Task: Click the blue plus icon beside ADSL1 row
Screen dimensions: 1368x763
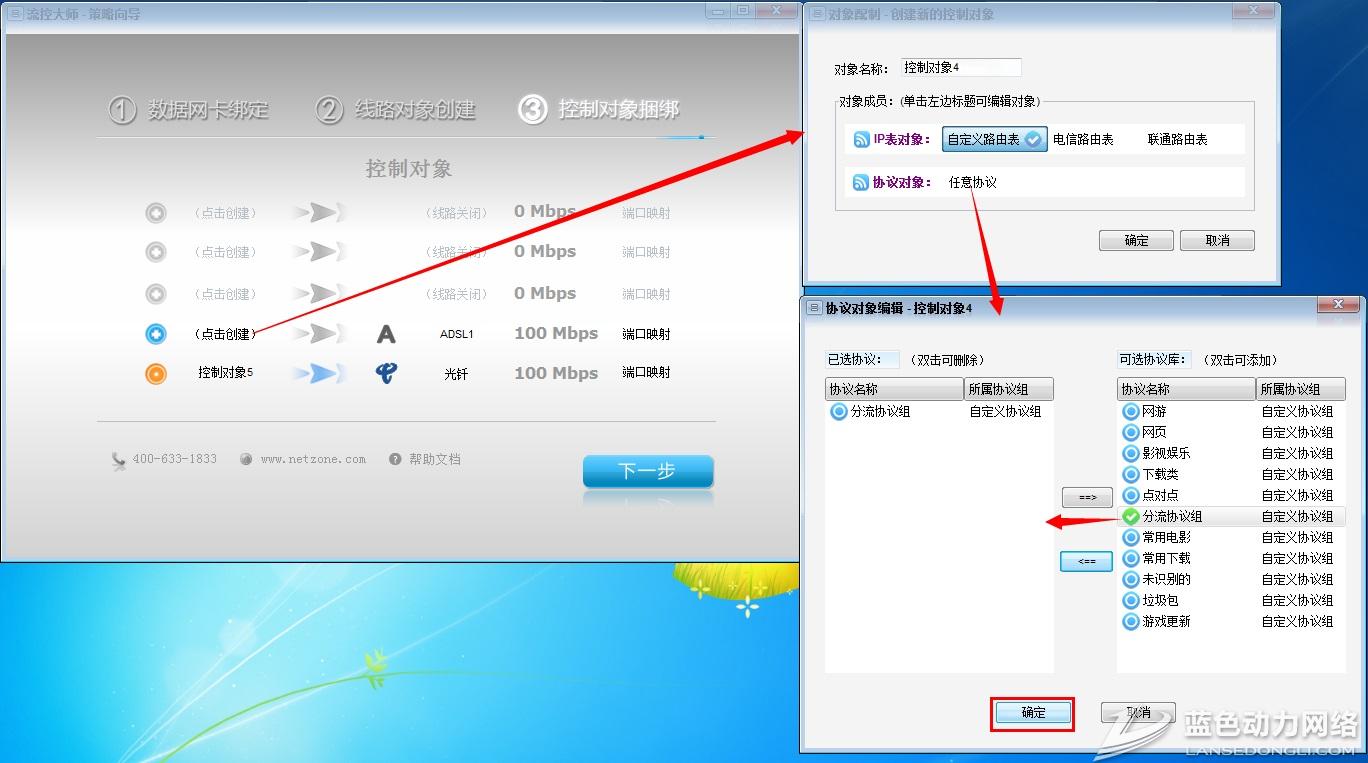Action: 156,334
